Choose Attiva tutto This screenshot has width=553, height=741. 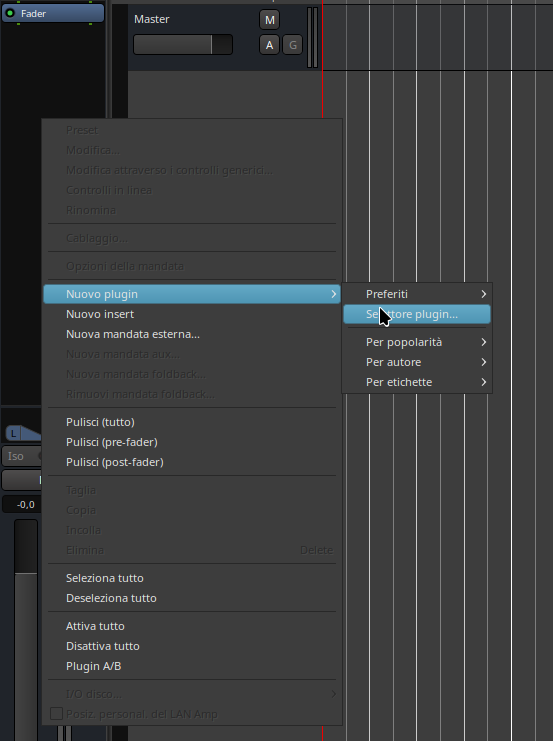pos(192,626)
